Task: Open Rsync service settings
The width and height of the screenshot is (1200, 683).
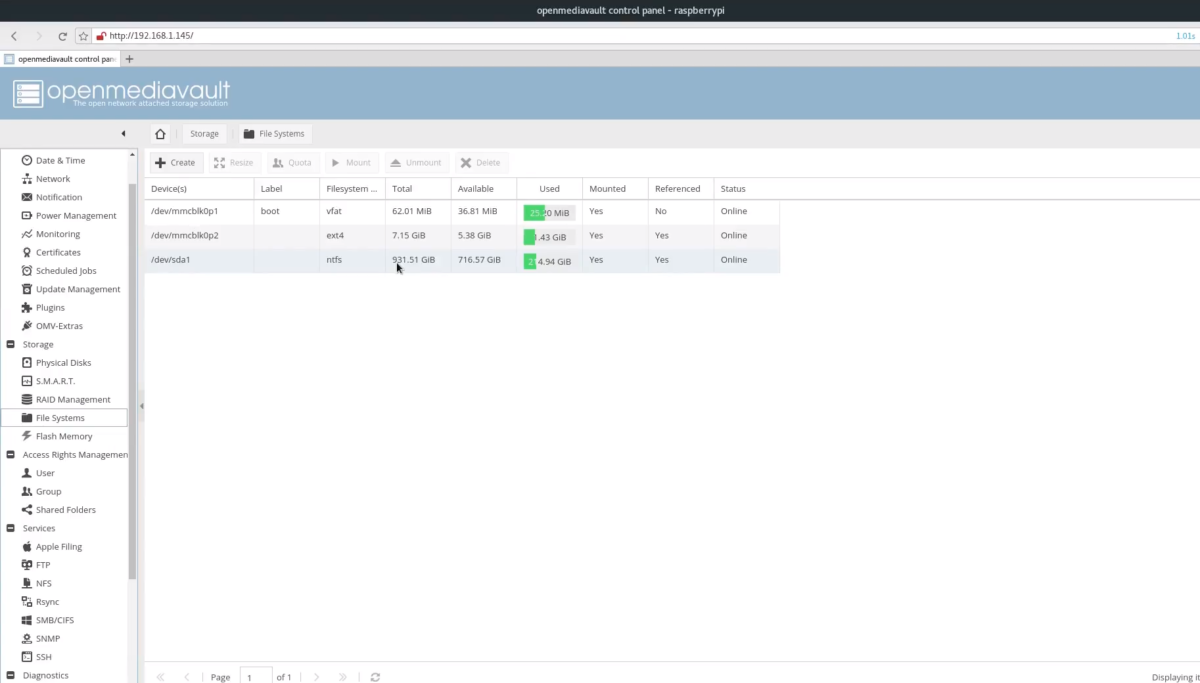Action: pos(47,602)
